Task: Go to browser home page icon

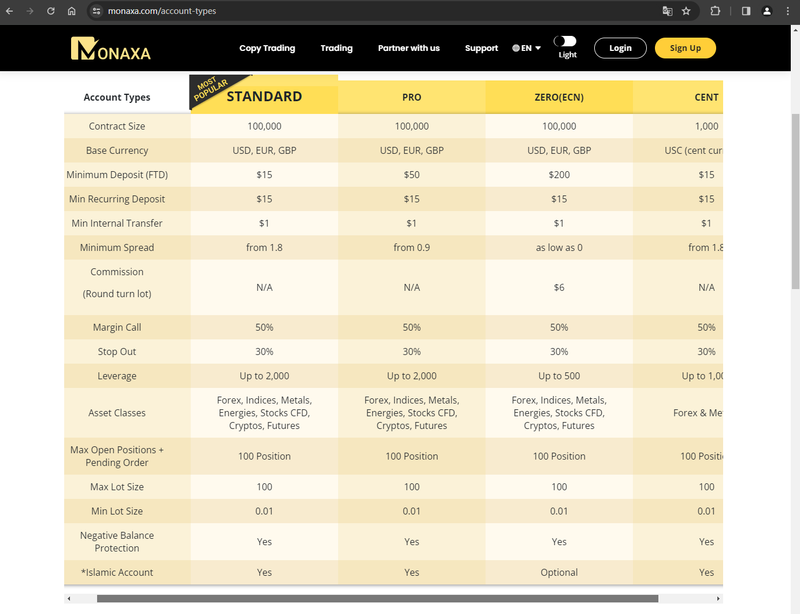Action: 71,11
